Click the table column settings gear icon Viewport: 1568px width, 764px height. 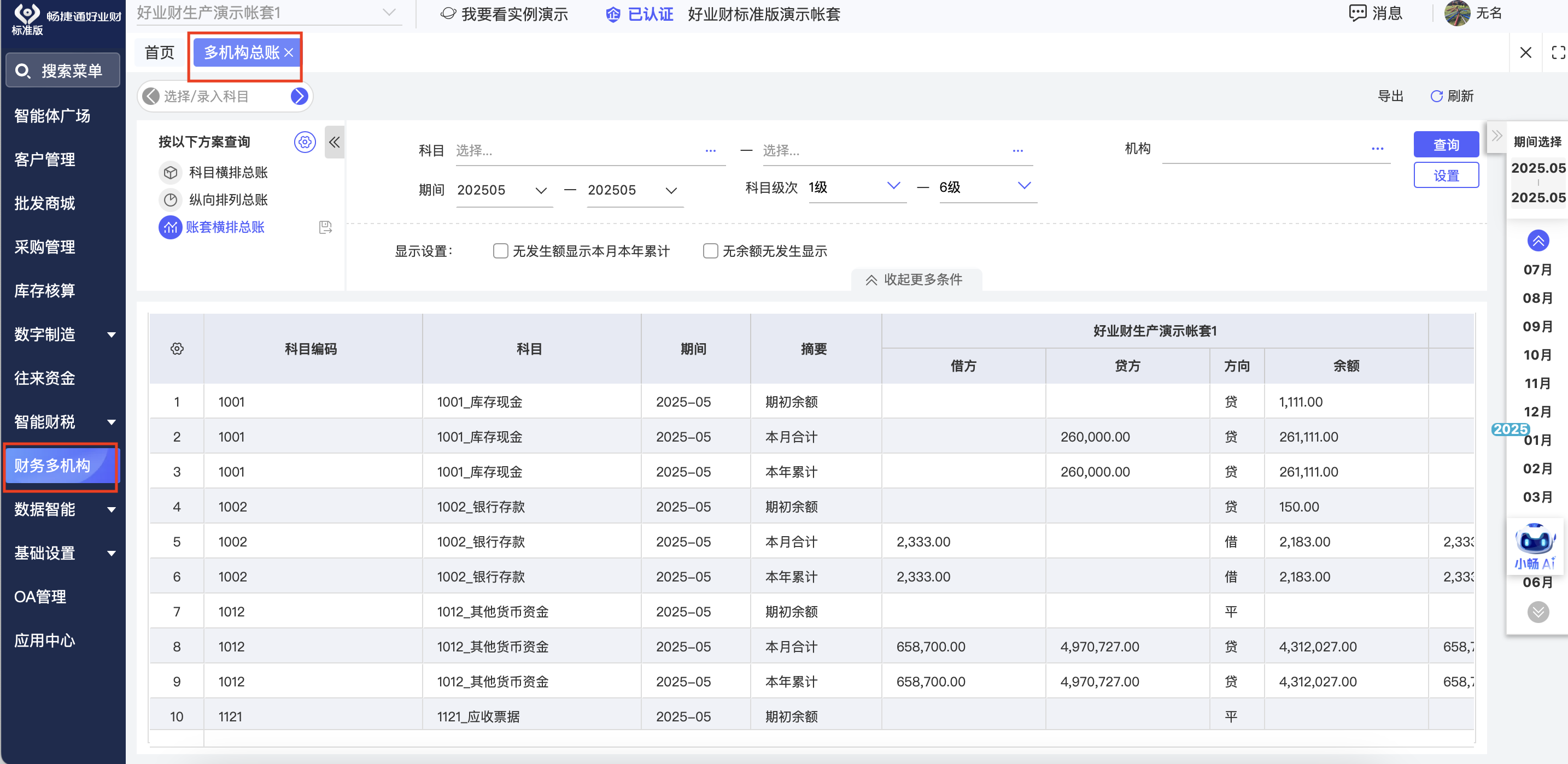tap(177, 349)
